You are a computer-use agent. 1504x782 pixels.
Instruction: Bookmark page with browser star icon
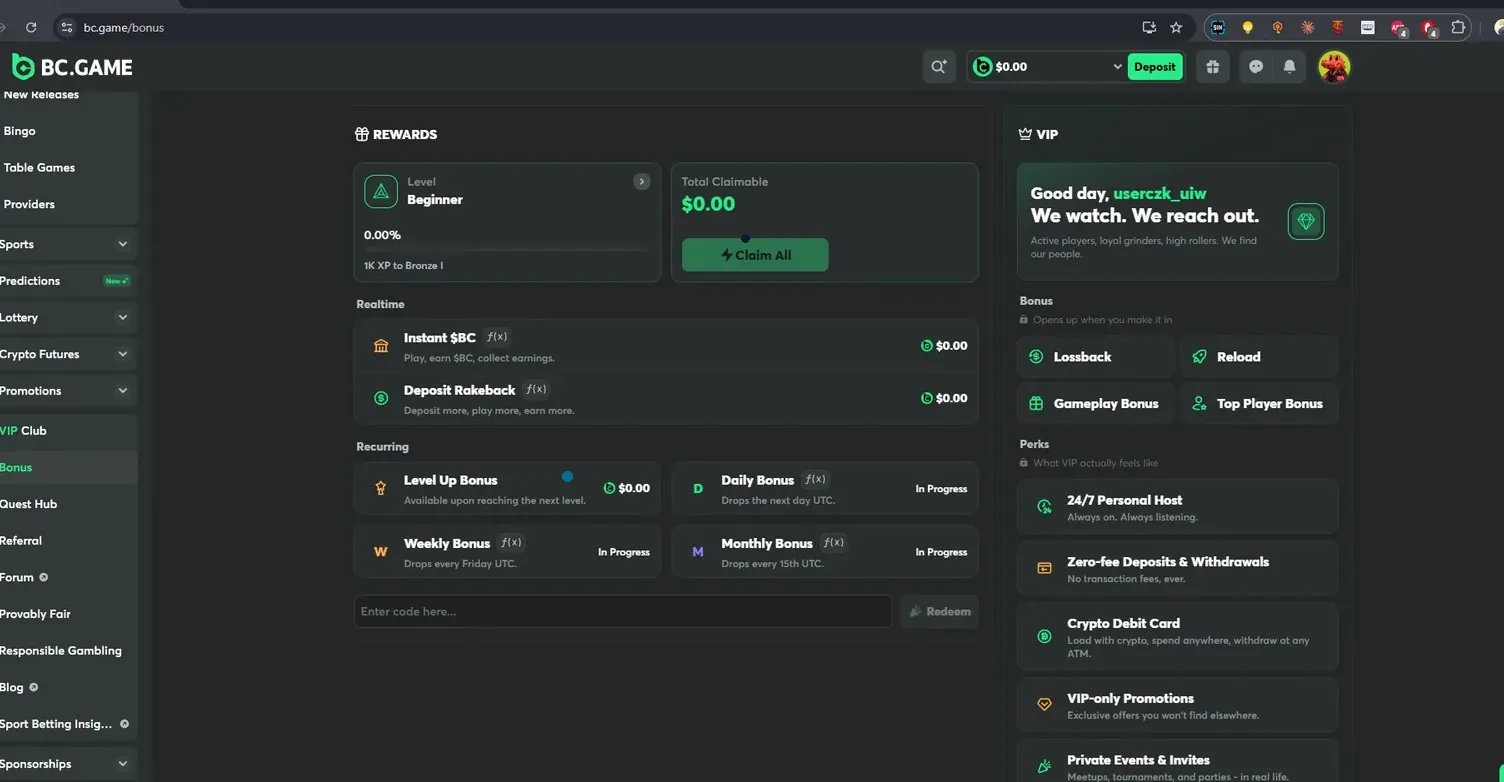1176,28
